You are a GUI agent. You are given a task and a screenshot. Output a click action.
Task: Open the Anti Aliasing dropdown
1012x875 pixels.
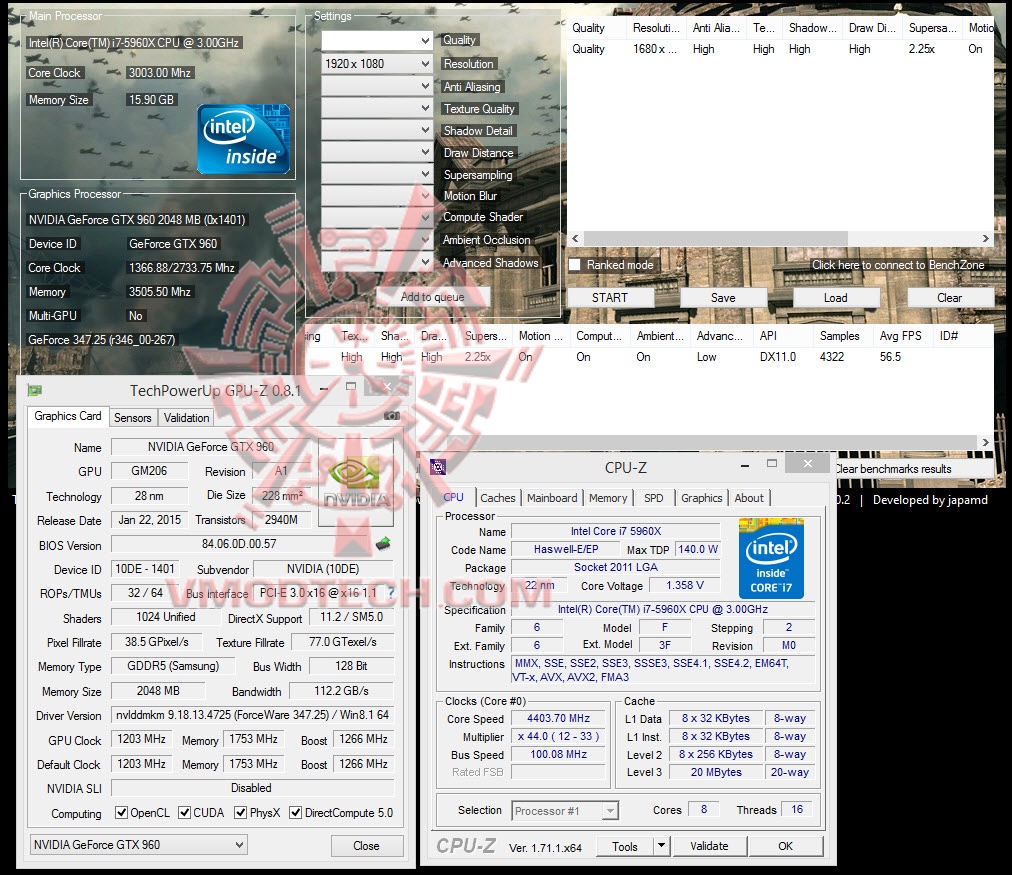377,86
